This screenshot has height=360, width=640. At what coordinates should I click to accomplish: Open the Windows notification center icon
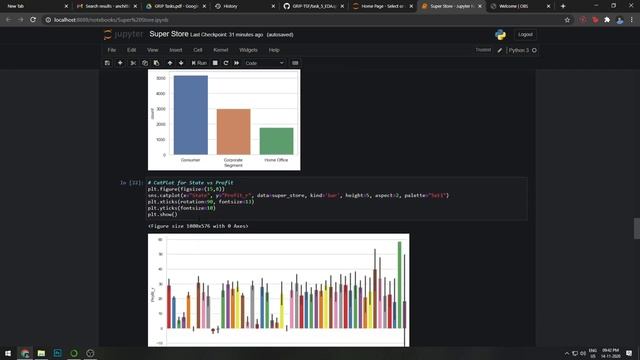629,353
